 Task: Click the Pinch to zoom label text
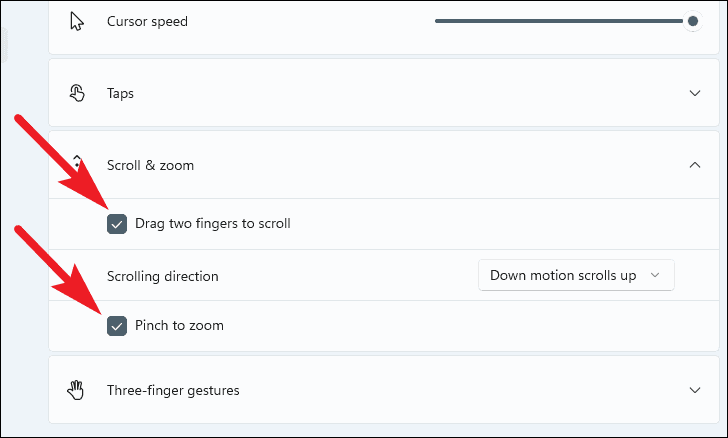click(179, 325)
